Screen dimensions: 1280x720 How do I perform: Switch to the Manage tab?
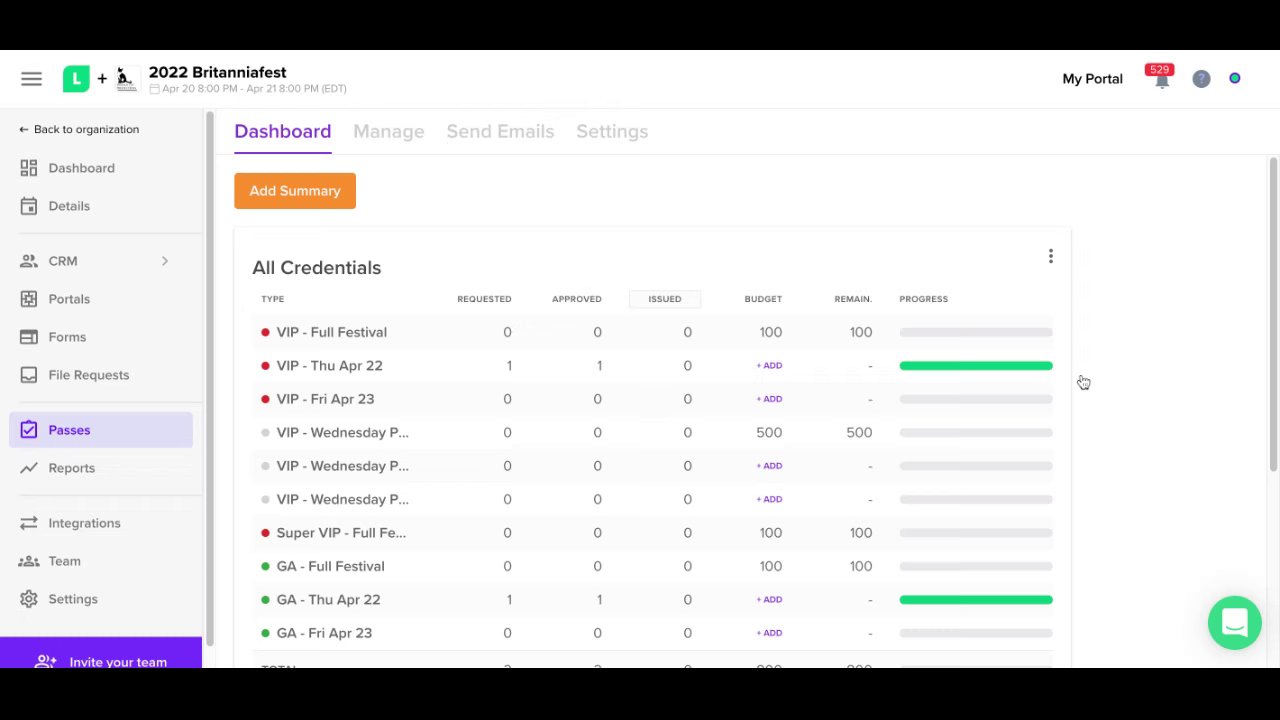pos(388,131)
